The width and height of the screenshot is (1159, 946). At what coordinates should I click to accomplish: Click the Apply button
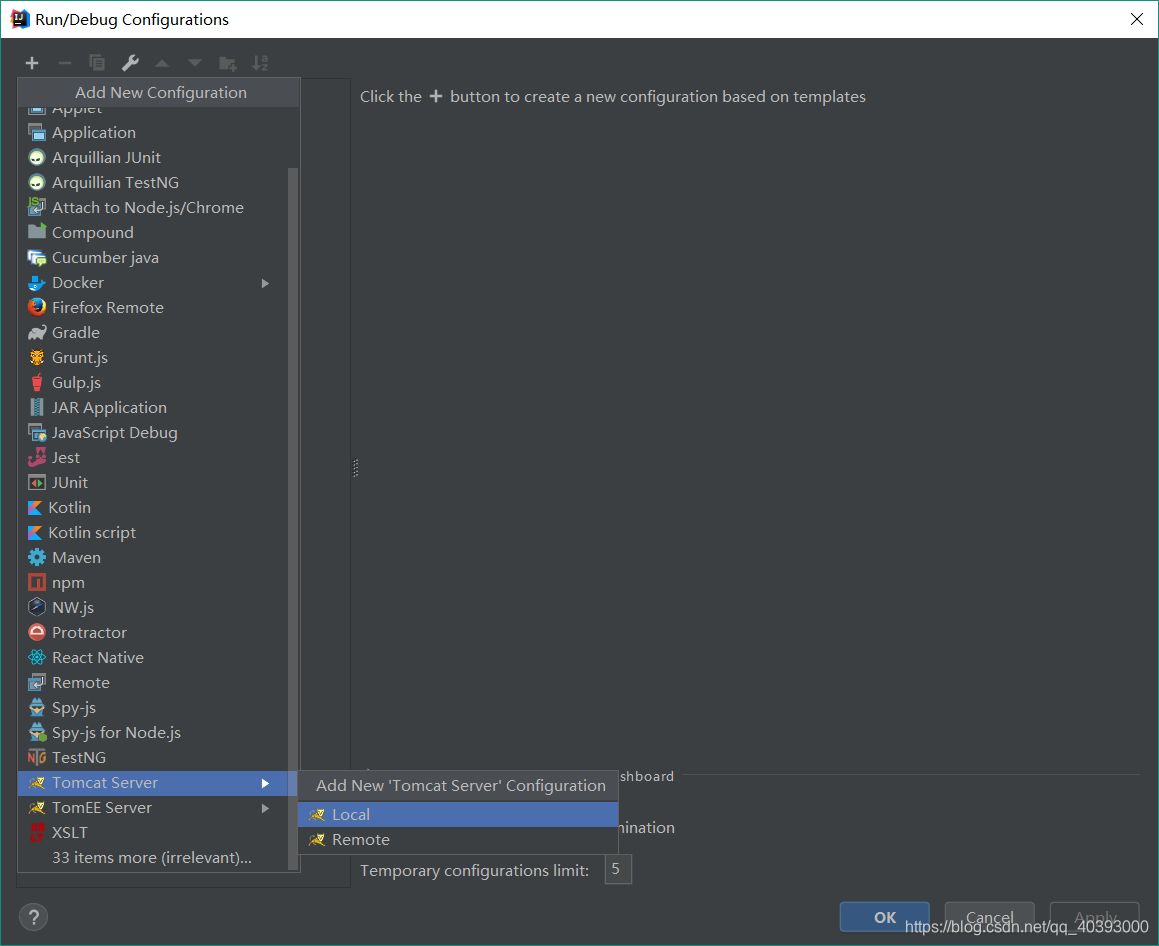click(x=1095, y=917)
